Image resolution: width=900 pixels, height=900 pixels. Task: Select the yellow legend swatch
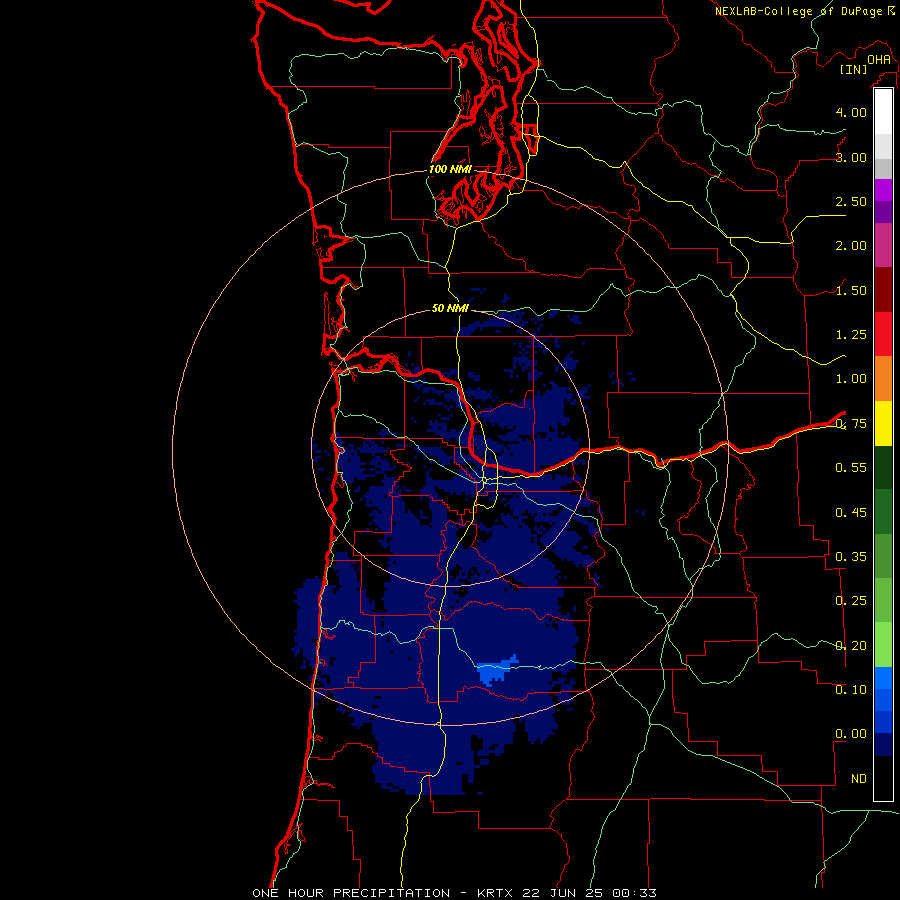[883, 423]
